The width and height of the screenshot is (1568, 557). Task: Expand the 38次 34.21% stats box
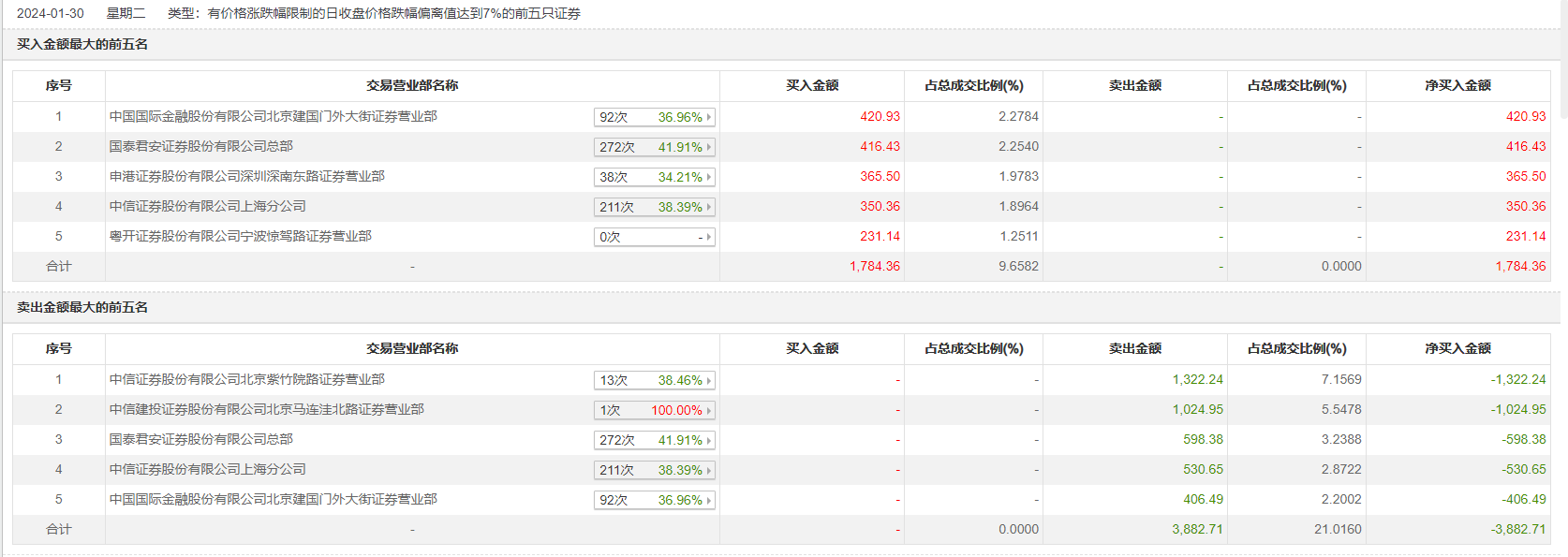(654, 177)
